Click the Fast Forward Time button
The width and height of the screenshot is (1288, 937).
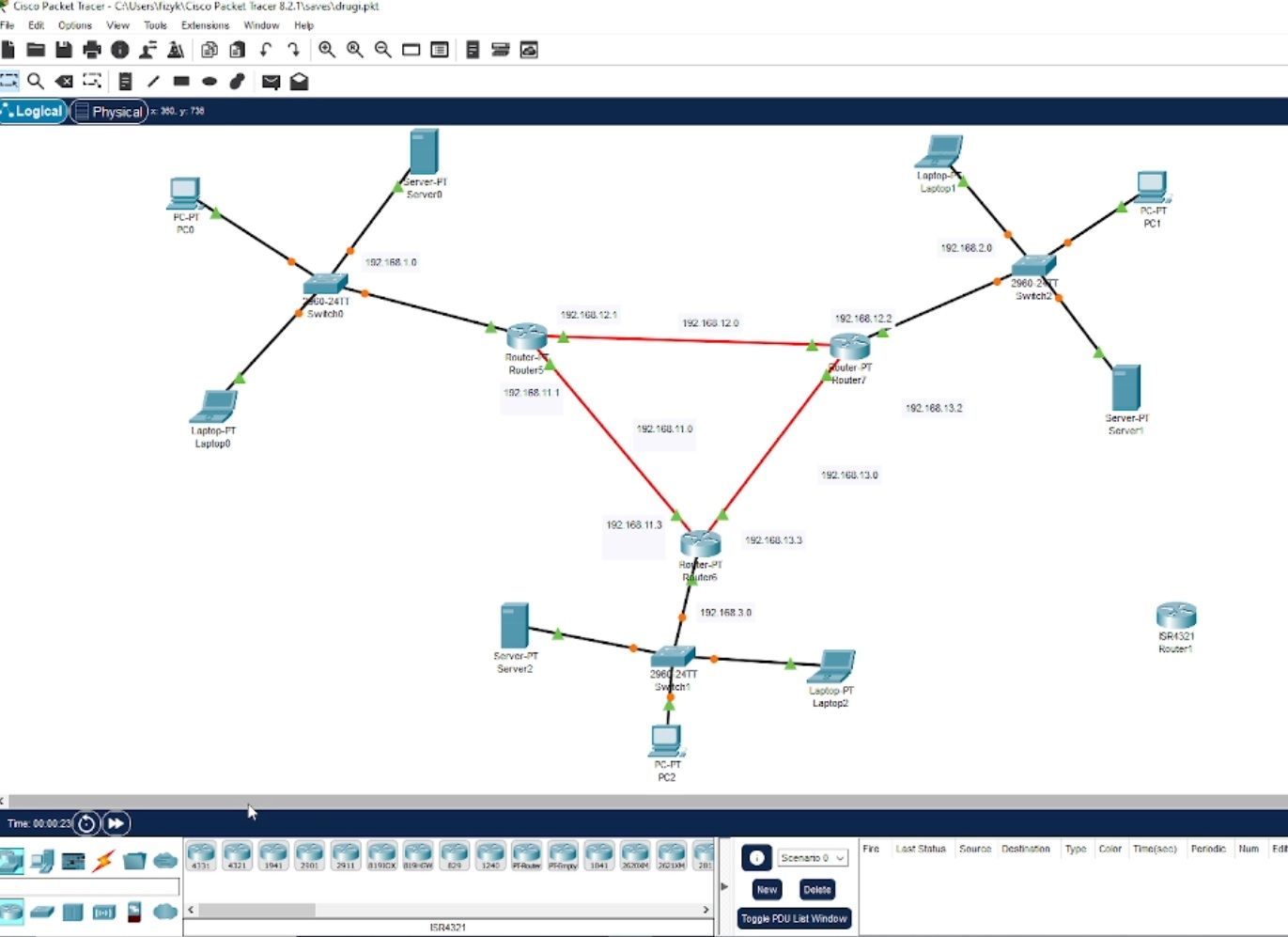[116, 823]
